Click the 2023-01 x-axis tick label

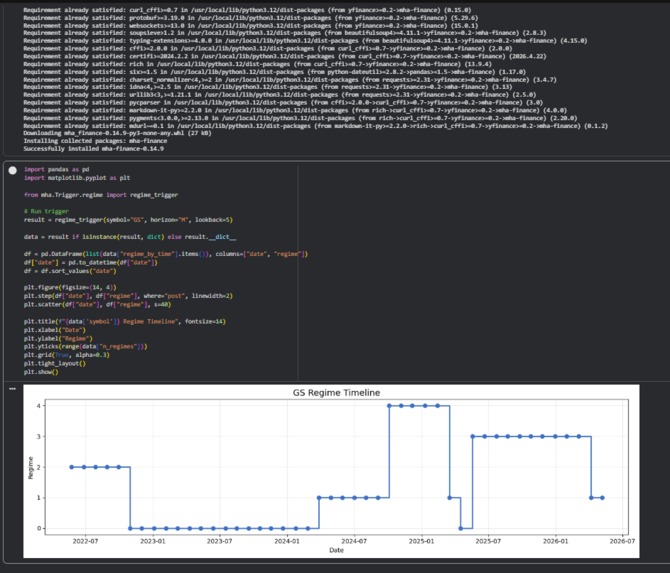[153, 541]
